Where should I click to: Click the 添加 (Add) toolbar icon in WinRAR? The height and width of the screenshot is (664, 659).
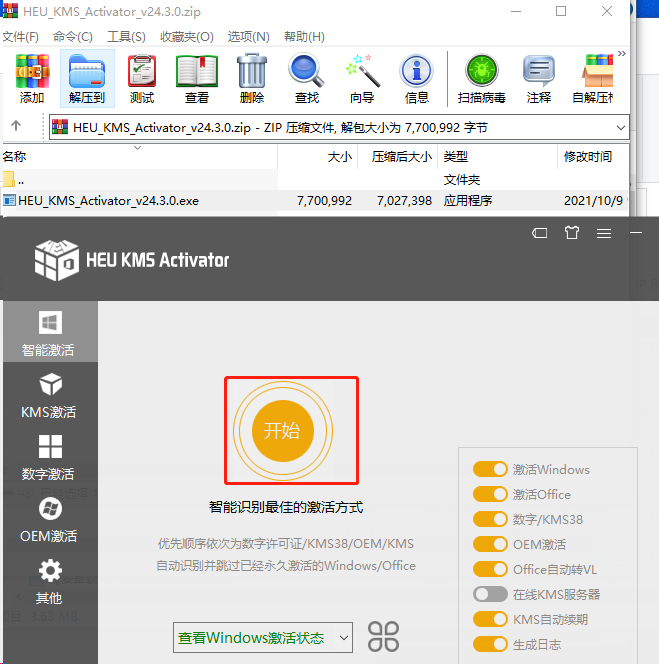[x=32, y=79]
